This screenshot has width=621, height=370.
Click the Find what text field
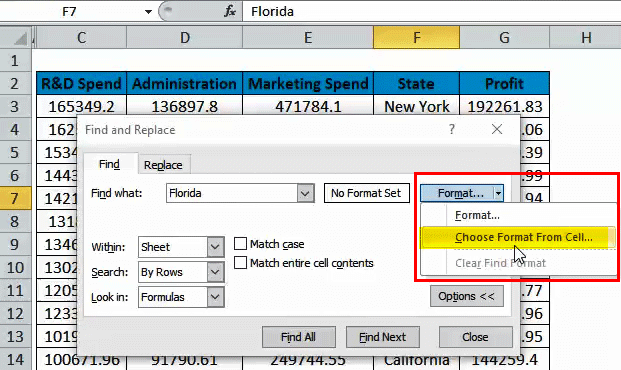(232, 193)
